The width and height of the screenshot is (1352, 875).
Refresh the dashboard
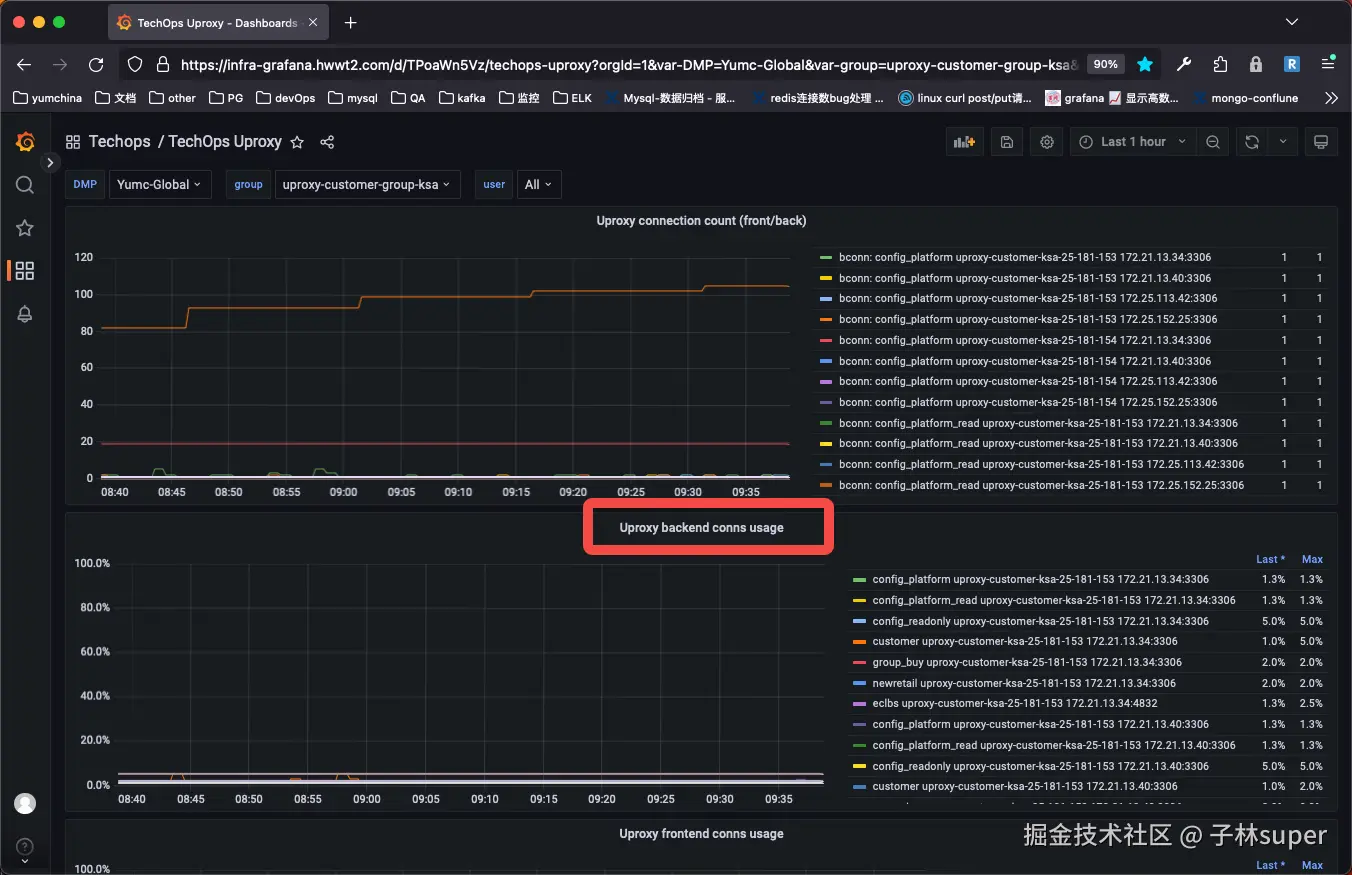[x=1251, y=142]
